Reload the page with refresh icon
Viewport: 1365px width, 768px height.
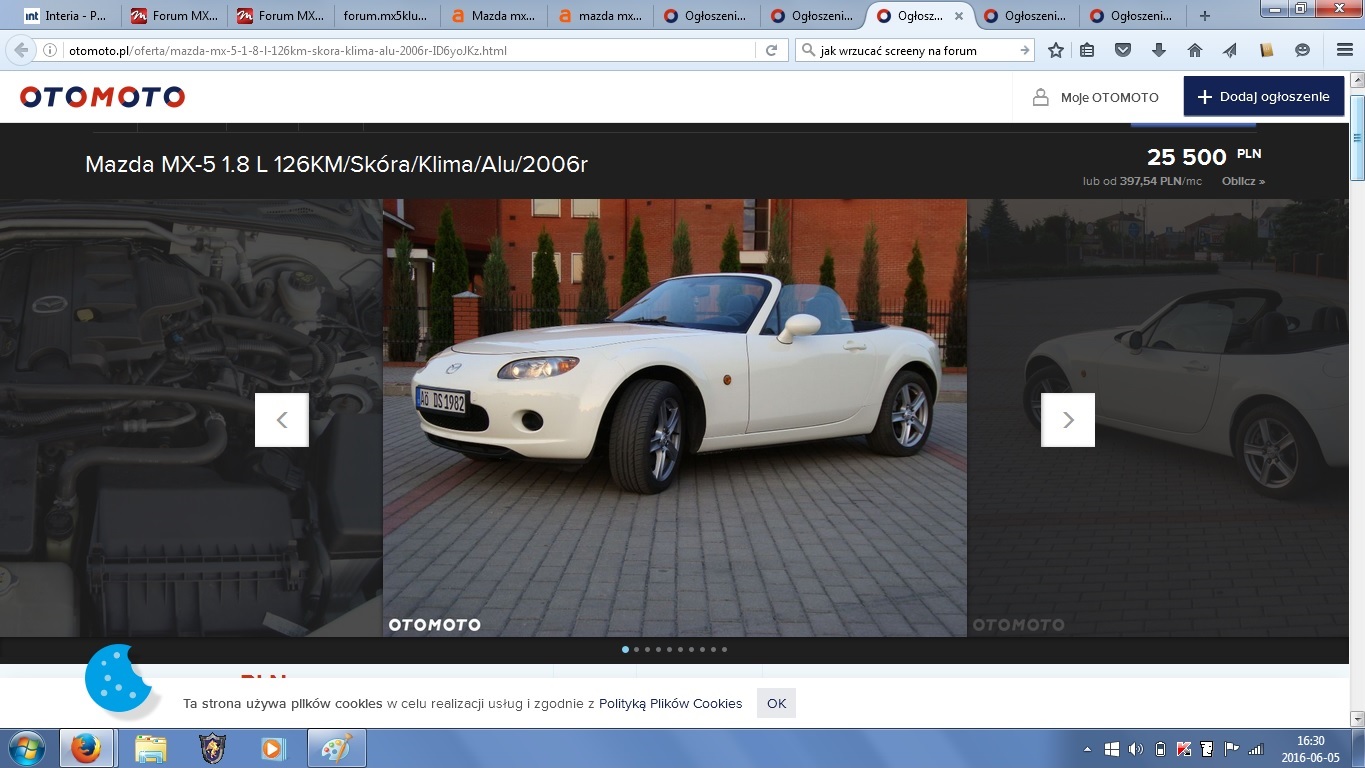pos(771,50)
